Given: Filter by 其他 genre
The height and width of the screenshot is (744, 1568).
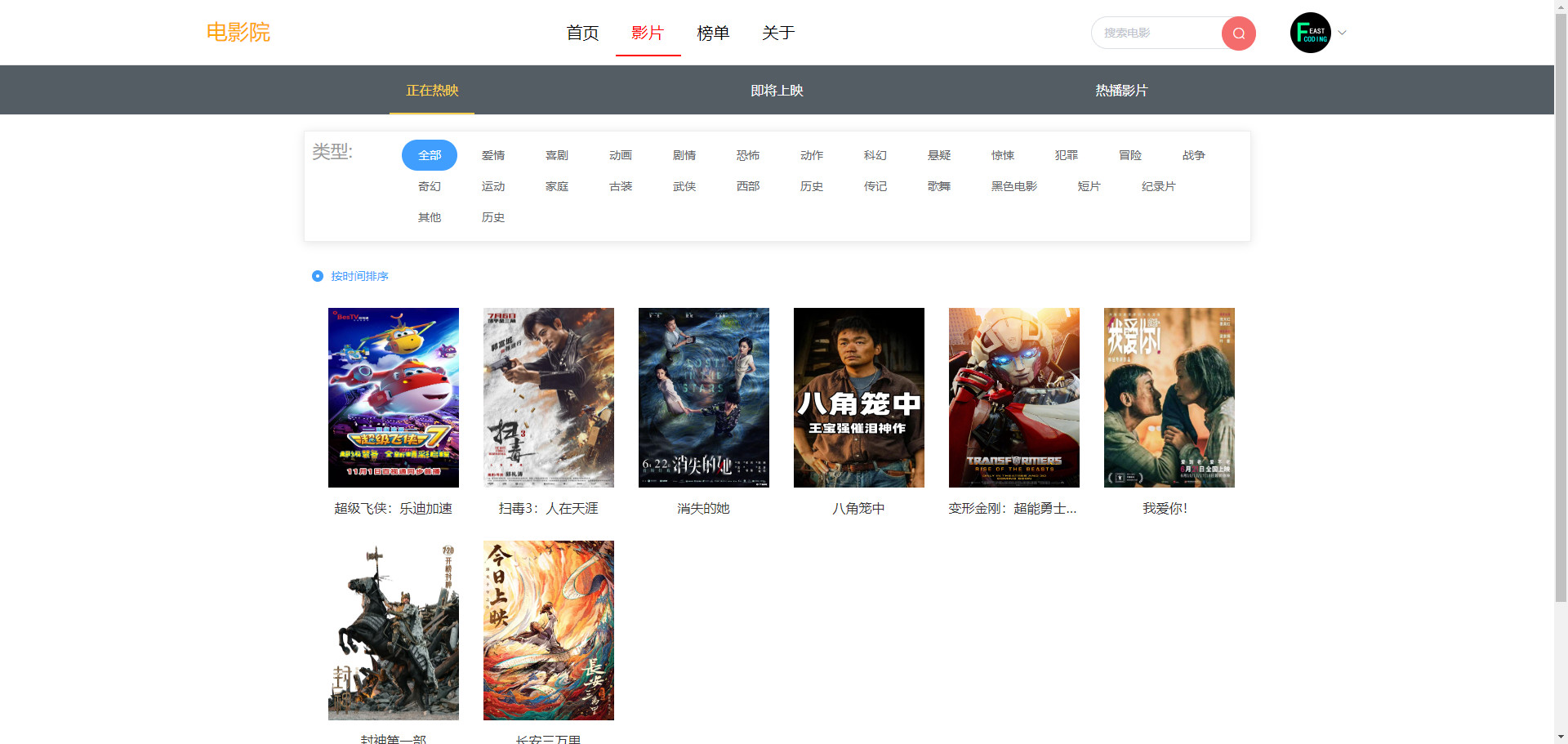Looking at the screenshot, I should tap(430, 217).
